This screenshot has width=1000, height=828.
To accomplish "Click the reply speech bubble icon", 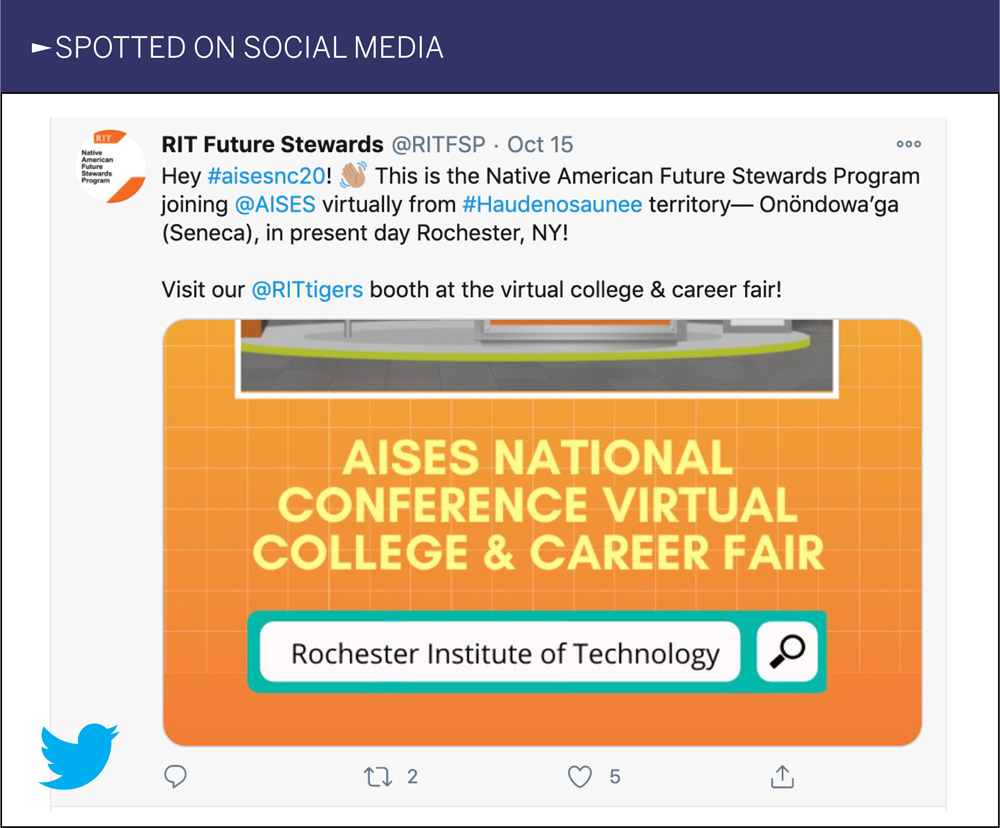I will [176, 776].
